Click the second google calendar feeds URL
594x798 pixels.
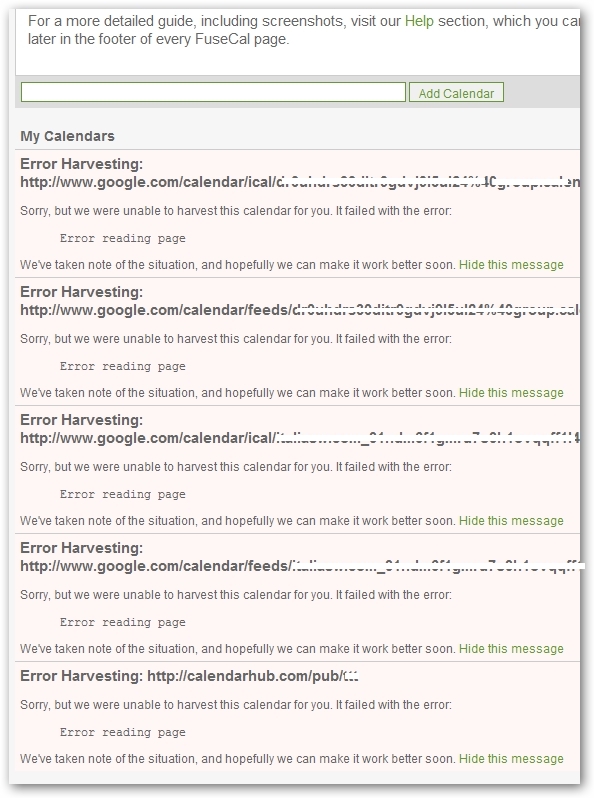(x=300, y=566)
